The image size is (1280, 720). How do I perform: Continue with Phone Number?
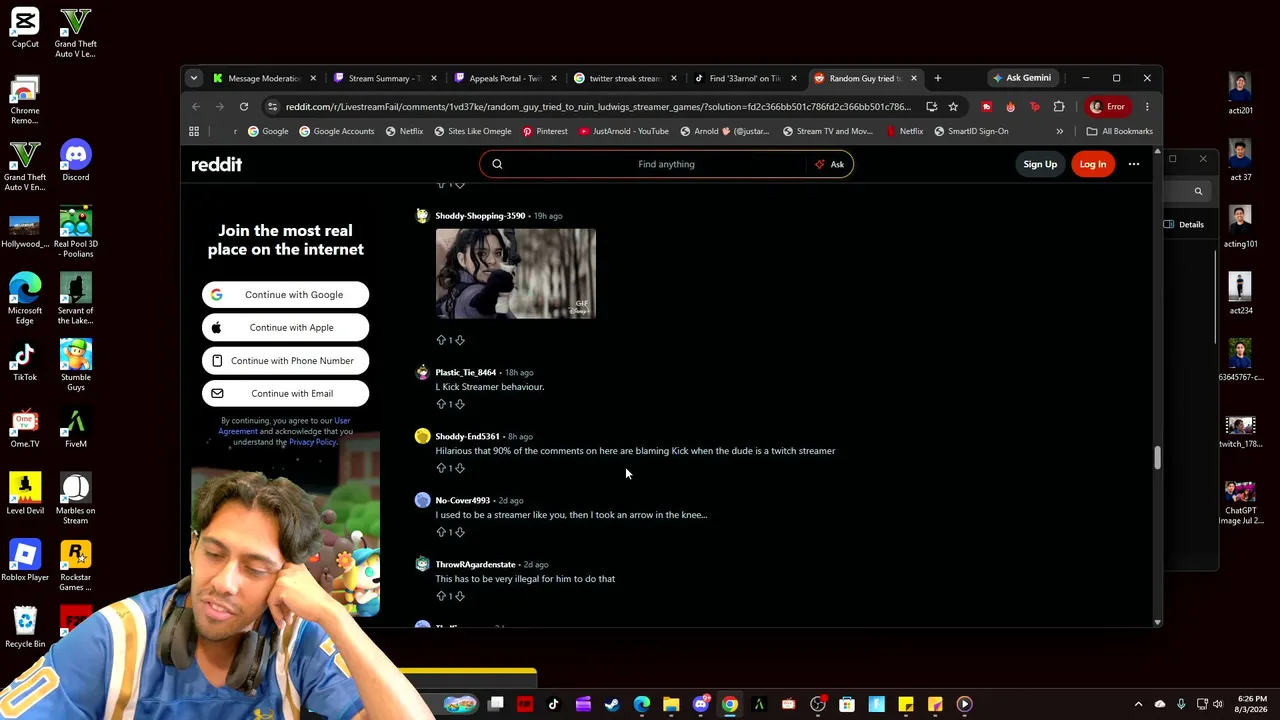click(x=285, y=361)
